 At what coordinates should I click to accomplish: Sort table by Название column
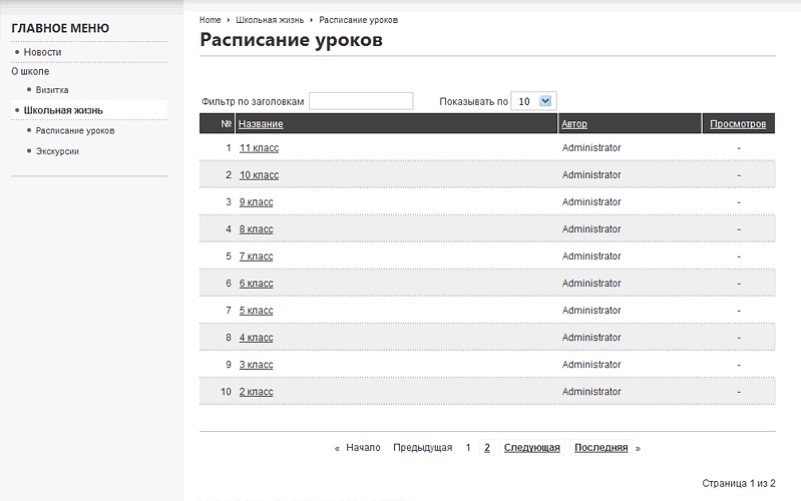[x=261, y=124]
